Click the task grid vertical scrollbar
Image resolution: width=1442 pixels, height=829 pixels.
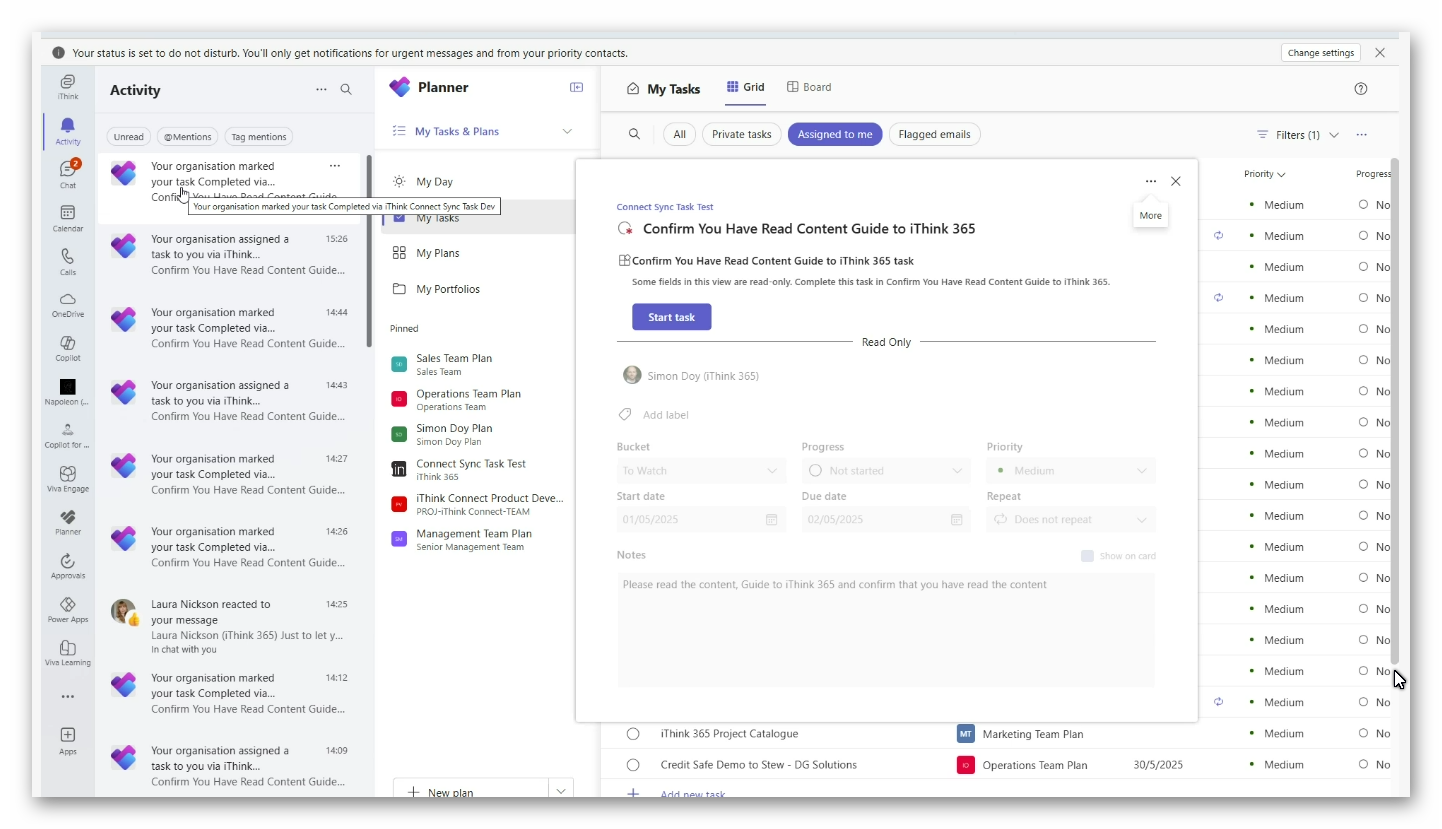click(1395, 410)
